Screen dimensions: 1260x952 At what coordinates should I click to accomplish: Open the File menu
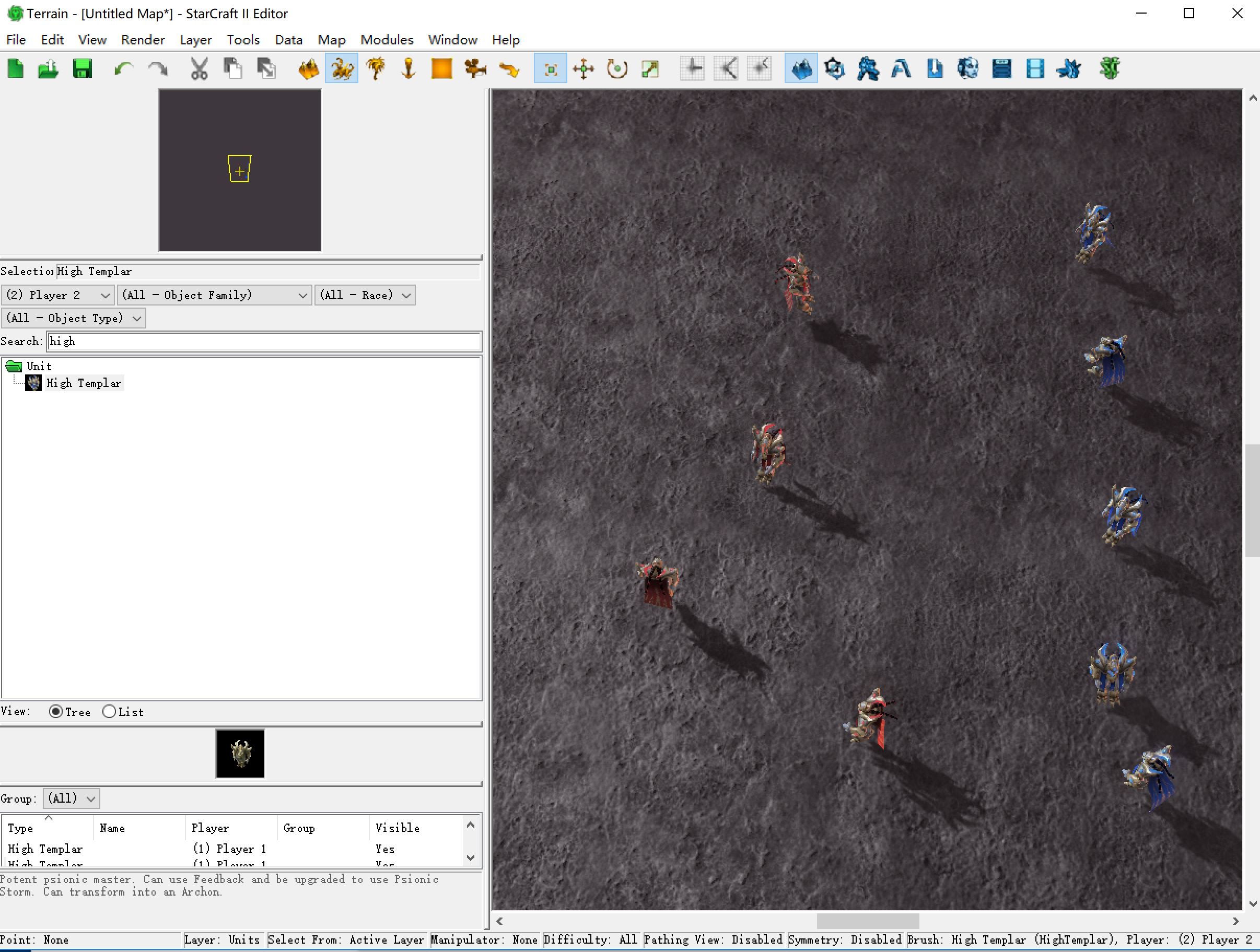click(x=16, y=40)
